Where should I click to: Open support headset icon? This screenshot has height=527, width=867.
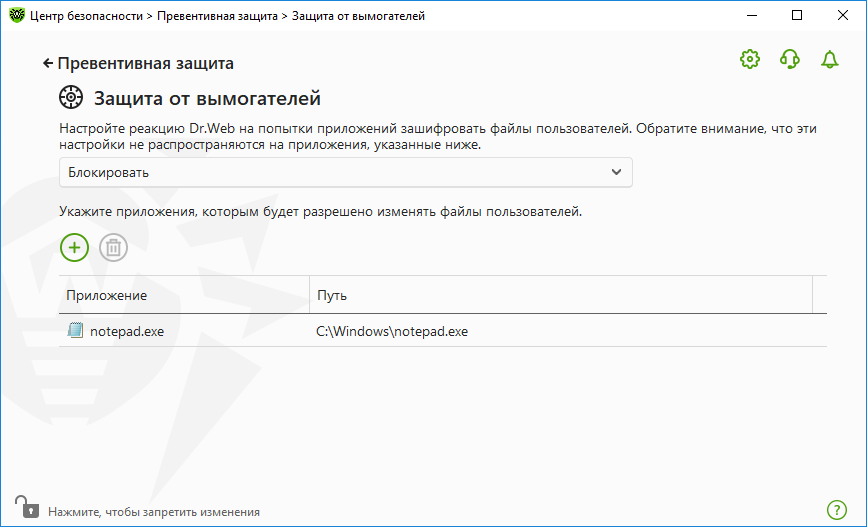coord(790,59)
